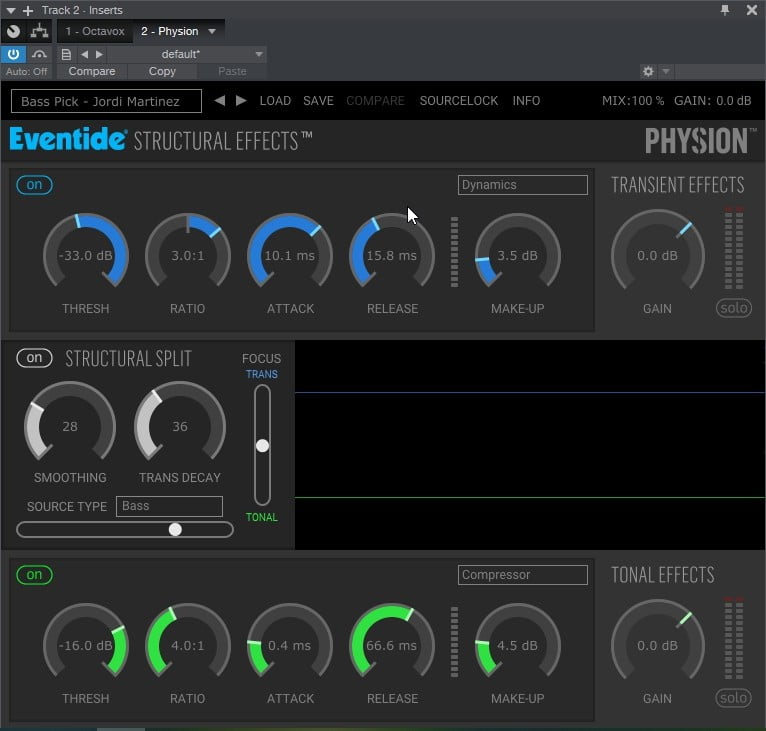Click the sidechain icon beside power
This screenshot has height=731, width=766.
tap(39, 54)
